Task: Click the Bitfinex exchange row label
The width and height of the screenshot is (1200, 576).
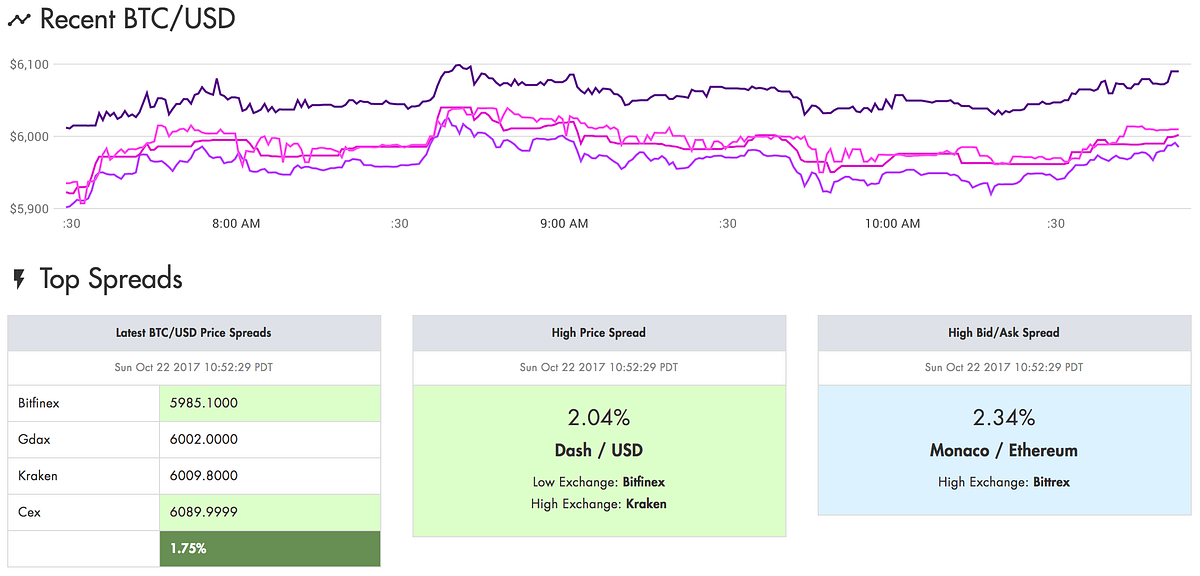Action: (x=39, y=403)
